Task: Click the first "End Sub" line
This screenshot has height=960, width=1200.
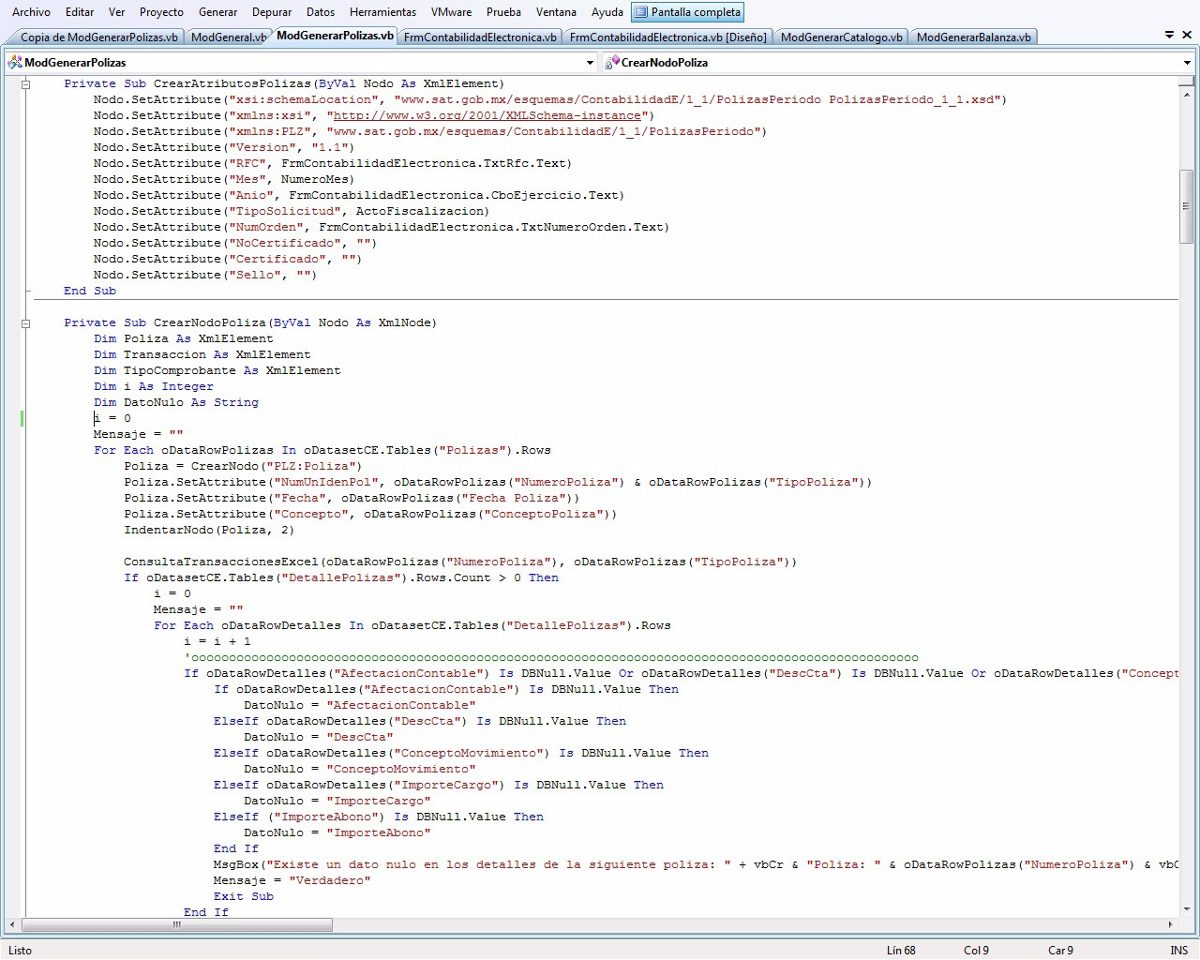Action: coord(90,291)
